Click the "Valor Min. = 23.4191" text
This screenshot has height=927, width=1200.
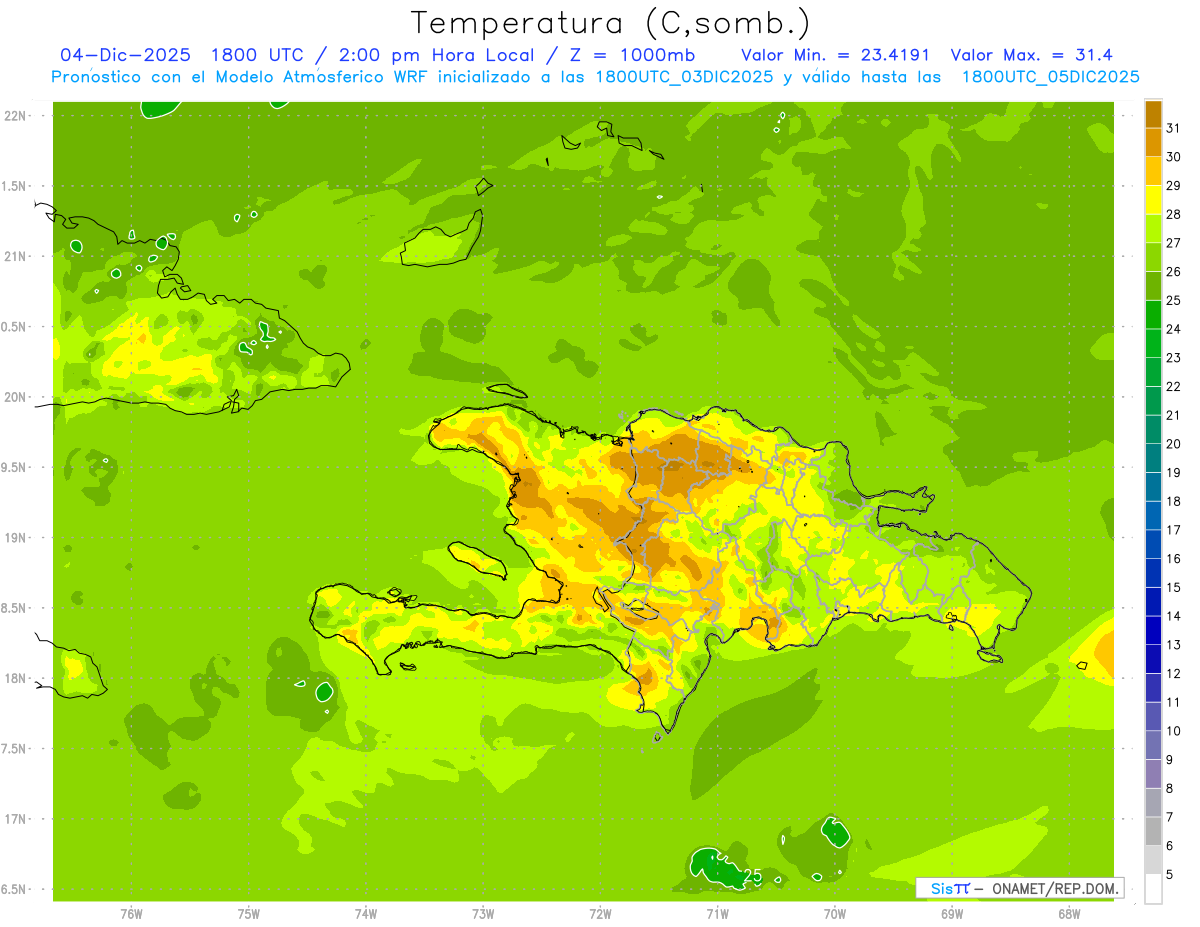coord(835,55)
